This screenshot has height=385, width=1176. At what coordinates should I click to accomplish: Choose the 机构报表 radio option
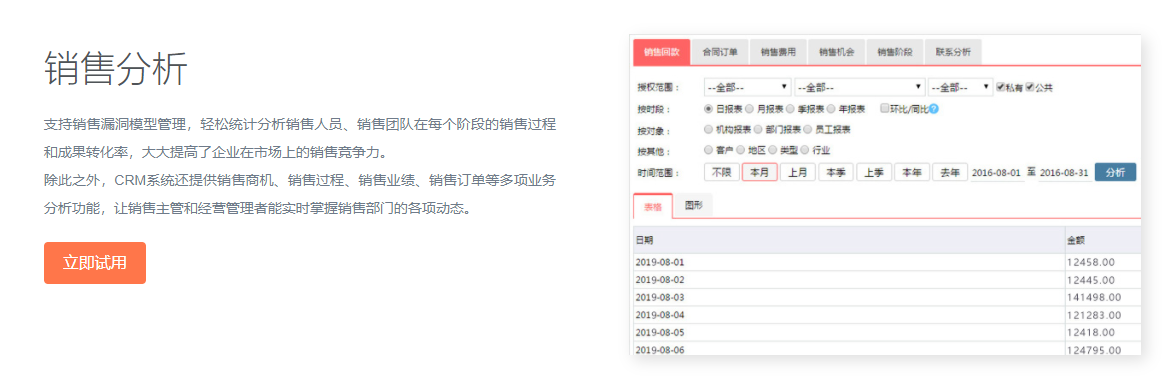tap(709, 130)
